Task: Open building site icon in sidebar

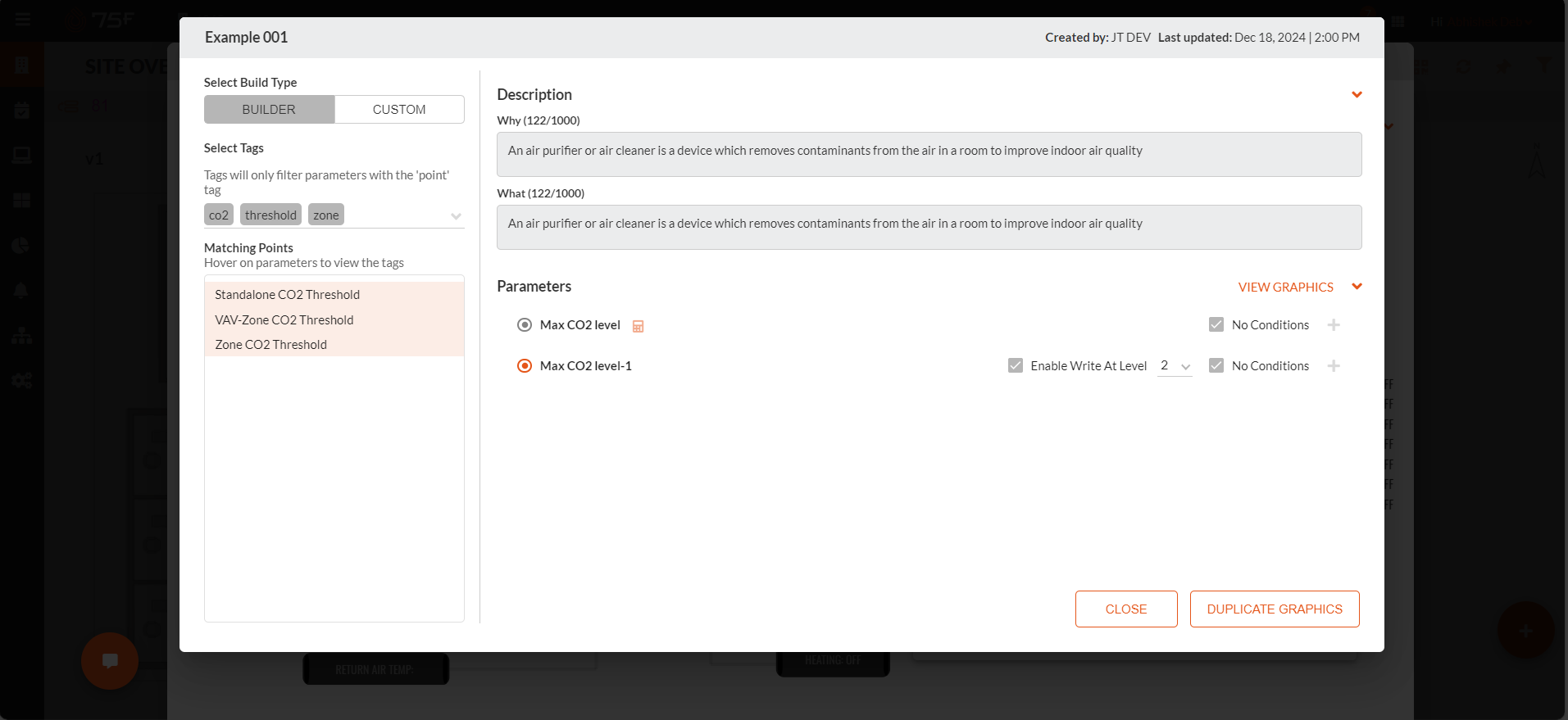Action: pos(21,66)
